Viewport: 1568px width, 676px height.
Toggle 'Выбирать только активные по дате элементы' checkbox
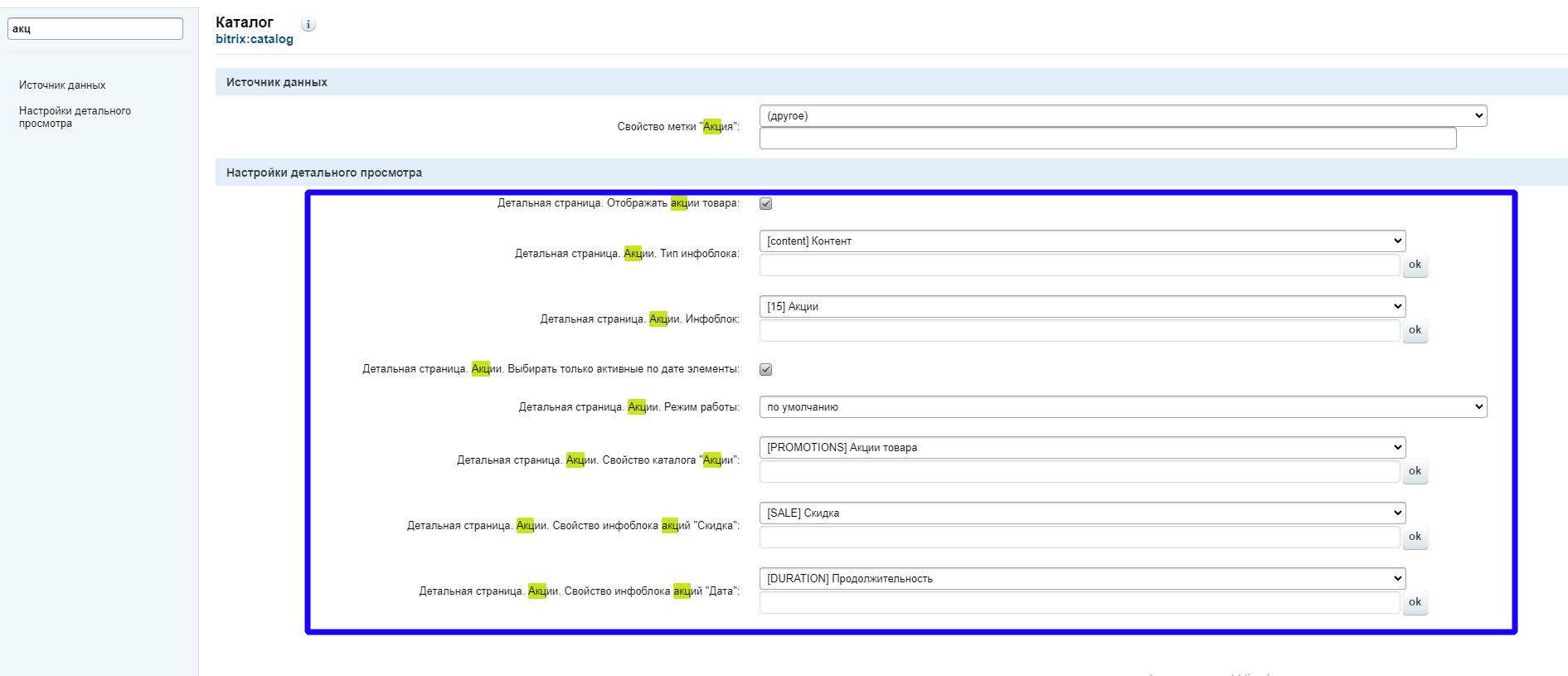click(x=765, y=370)
